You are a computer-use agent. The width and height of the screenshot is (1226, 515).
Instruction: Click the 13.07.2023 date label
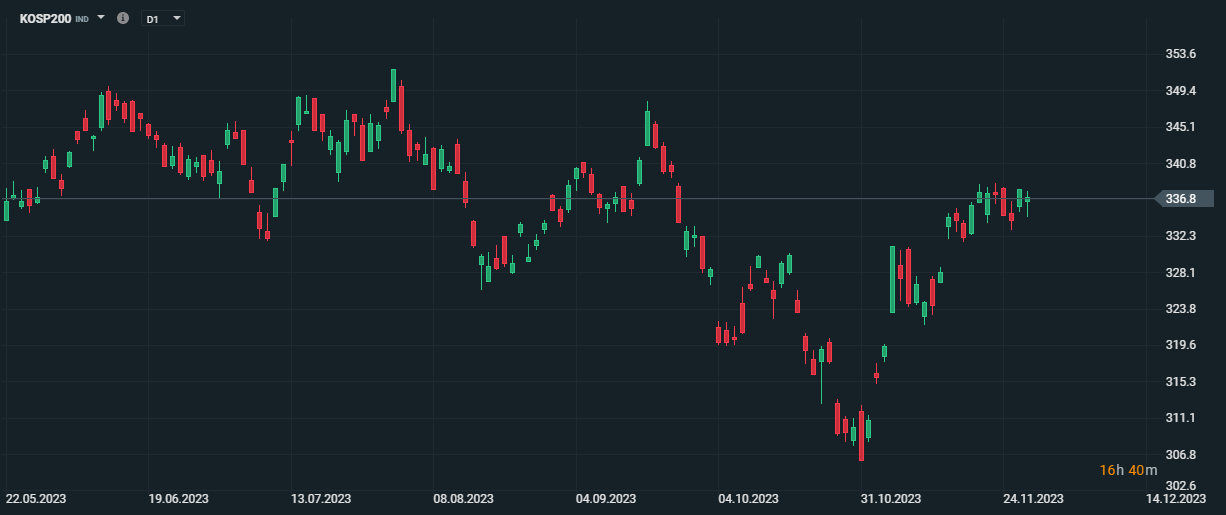point(321,498)
